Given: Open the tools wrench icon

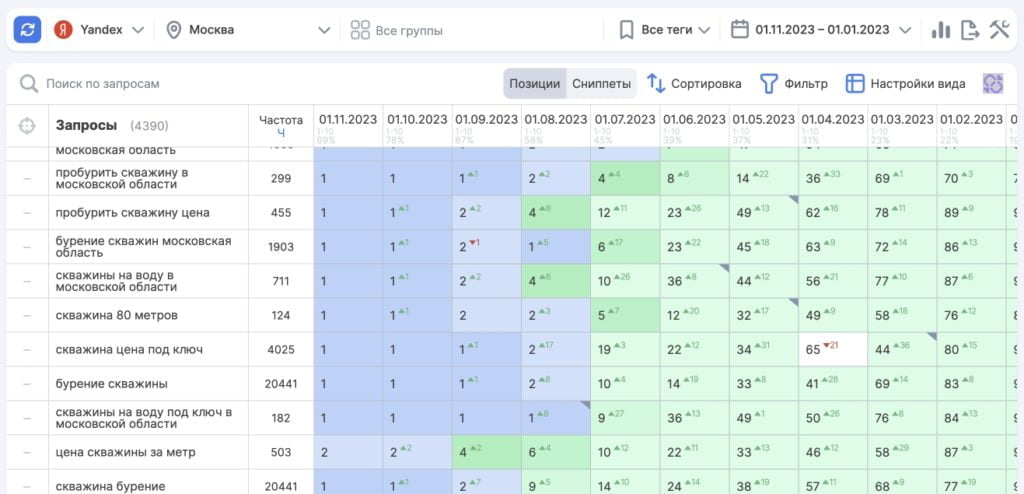Looking at the screenshot, I should (x=1000, y=30).
